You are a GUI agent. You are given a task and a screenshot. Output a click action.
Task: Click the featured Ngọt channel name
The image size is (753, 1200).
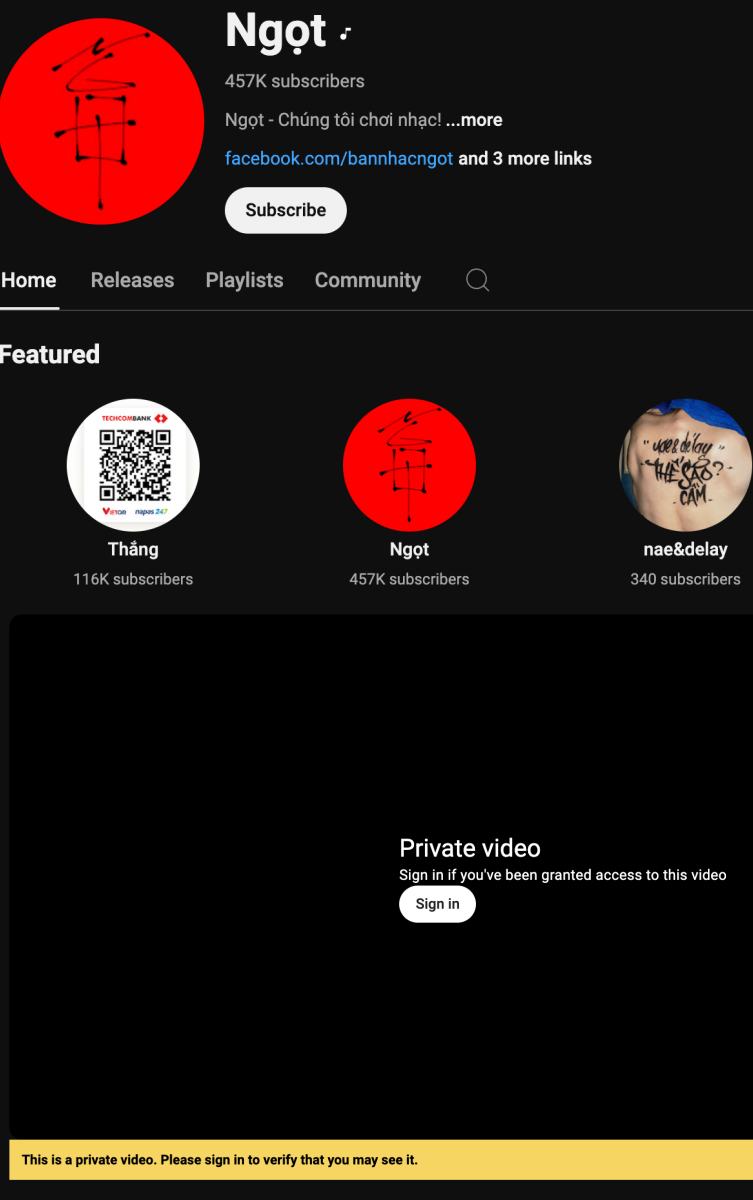pos(409,549)
